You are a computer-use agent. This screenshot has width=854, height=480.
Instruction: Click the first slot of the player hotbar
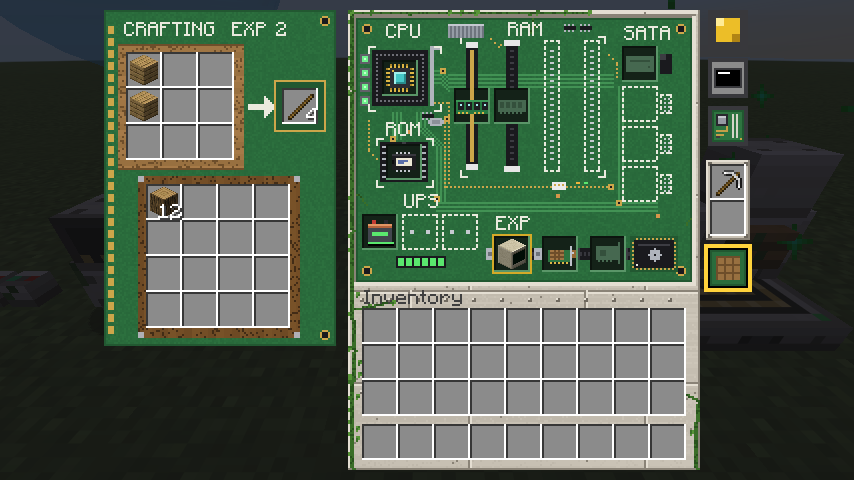tap(380, 441)
